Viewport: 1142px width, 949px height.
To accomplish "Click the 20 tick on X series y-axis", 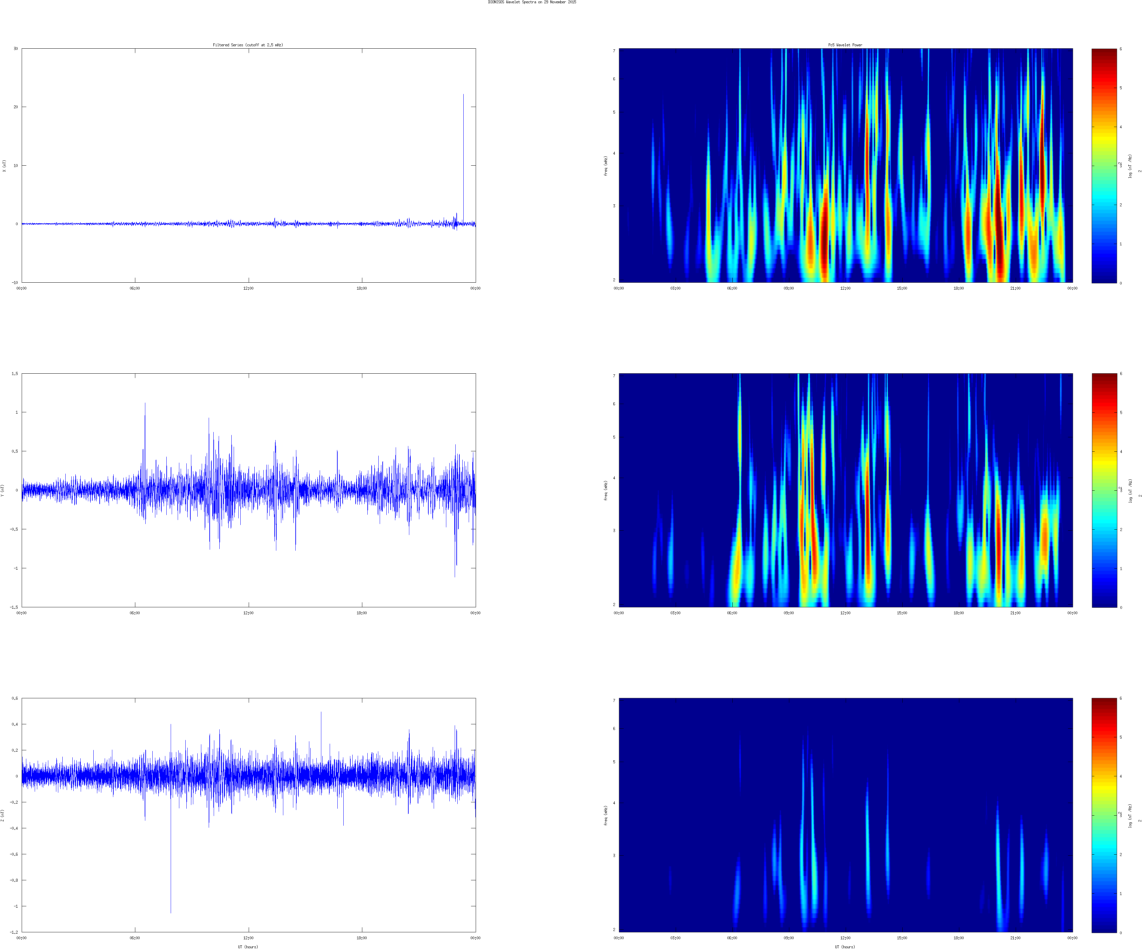I will [15, 107].
